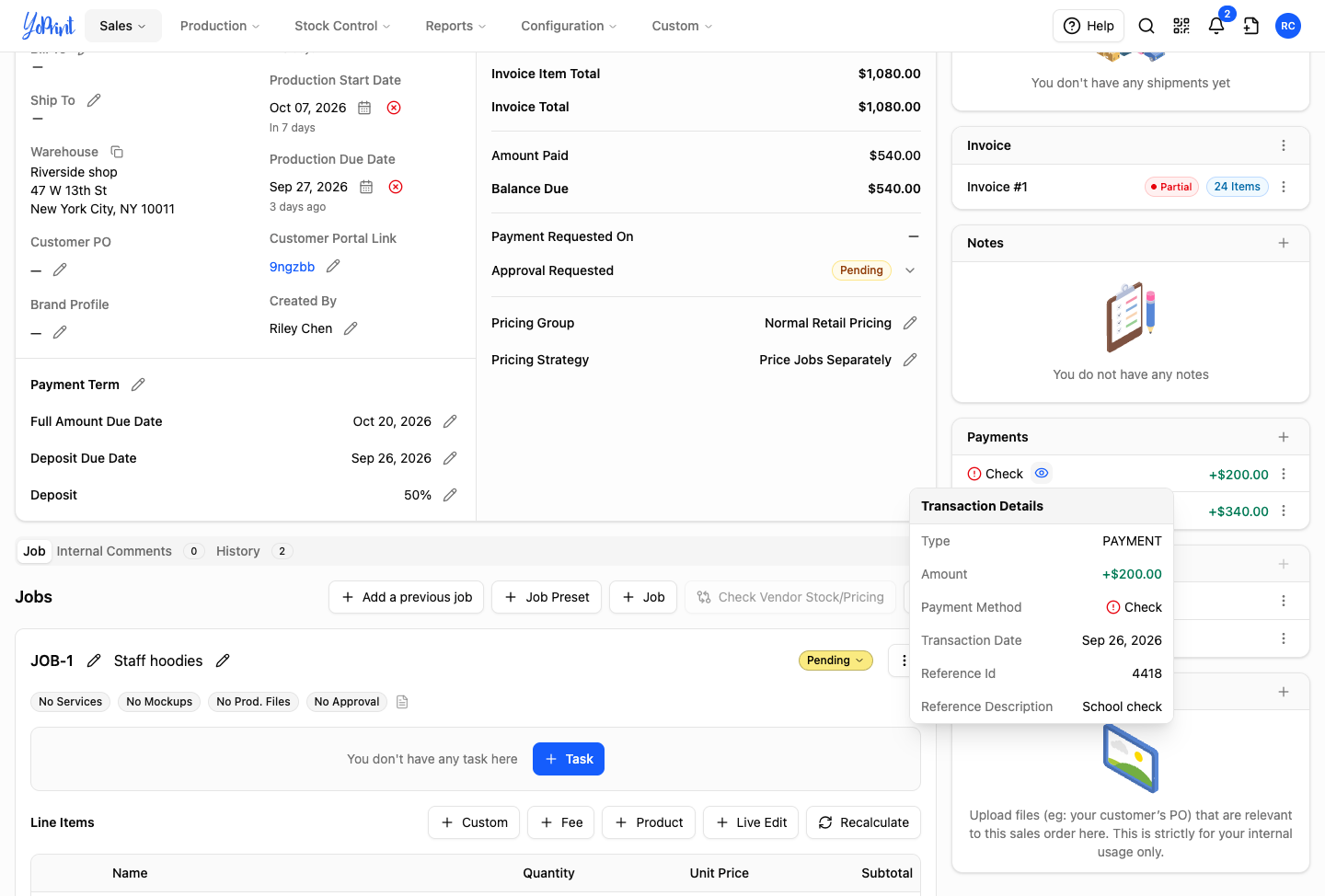The width and height of the screenshot is (1325, 896).
Task: Edit the Customer Portal Link
Action: pos(333,266)
